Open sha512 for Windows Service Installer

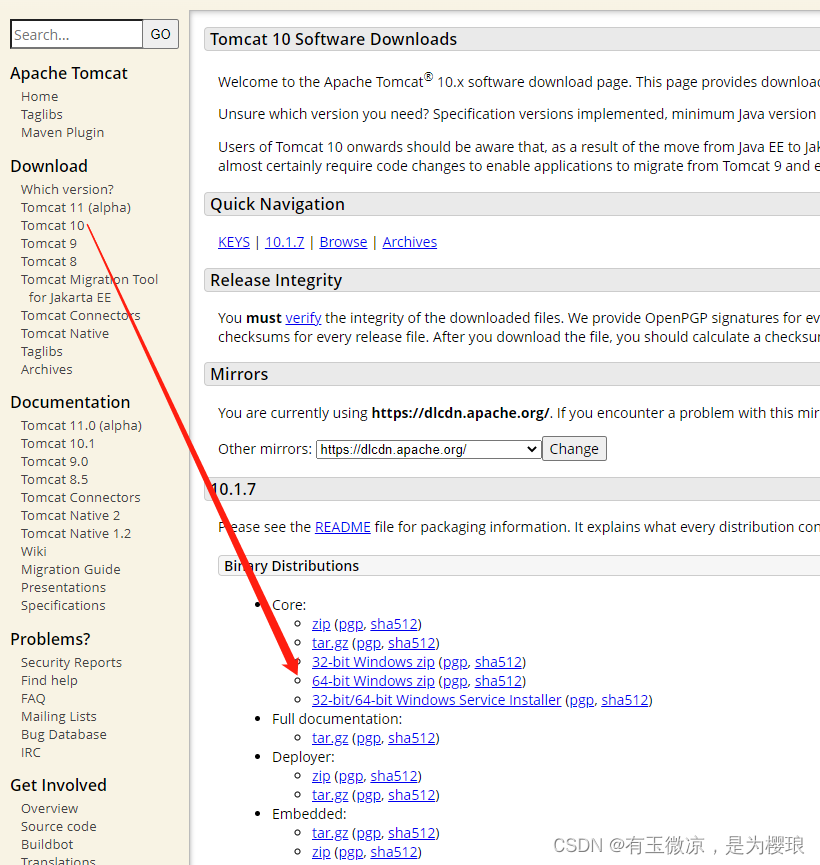625,700
